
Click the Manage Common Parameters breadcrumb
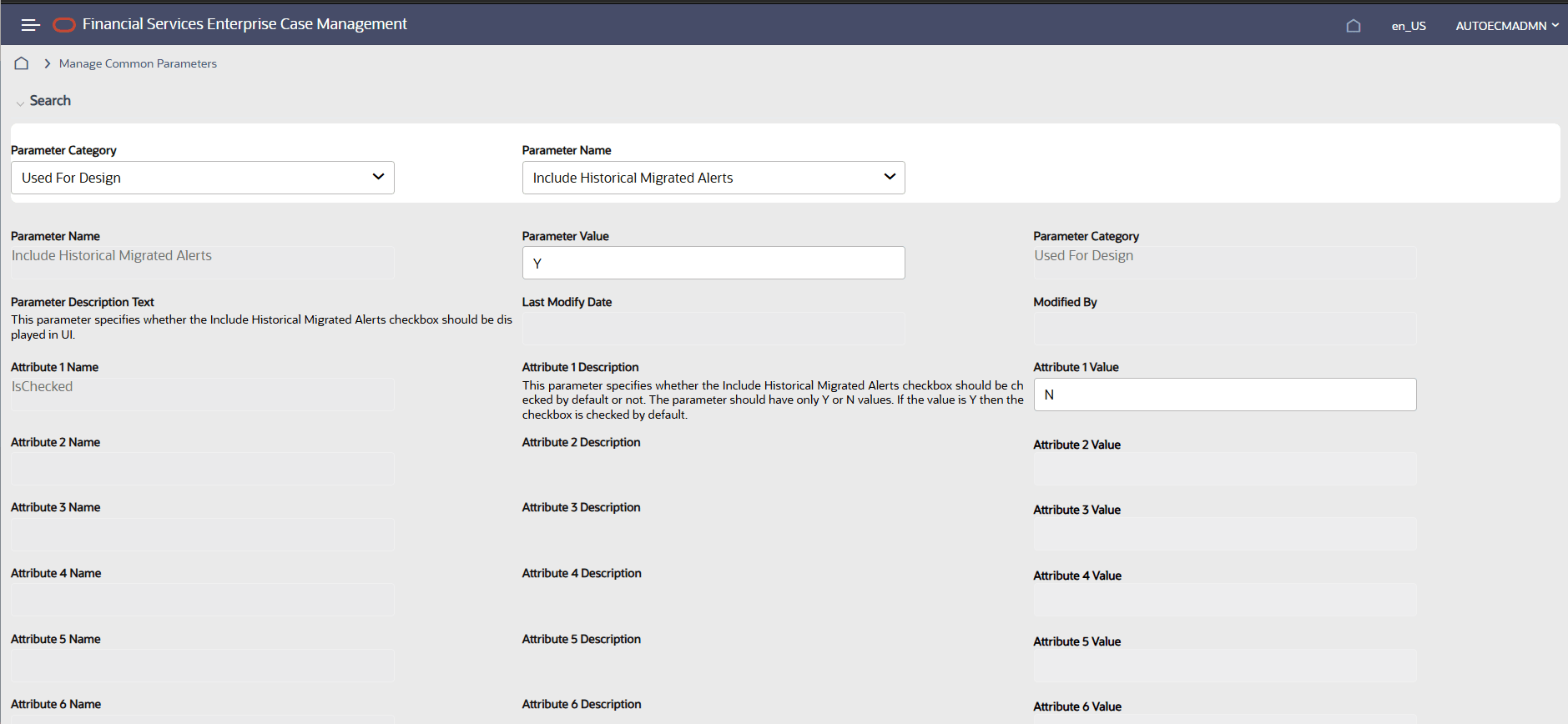[x=138, y=63]
